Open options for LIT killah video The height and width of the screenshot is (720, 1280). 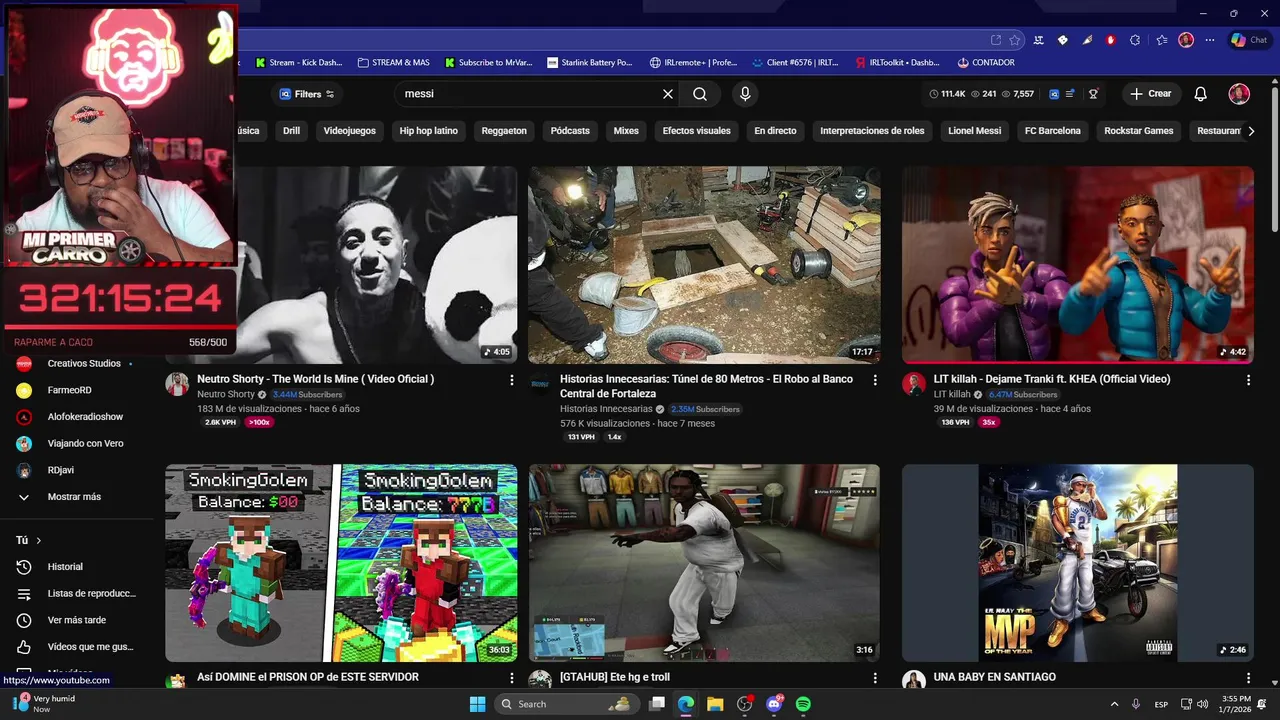(1248, 380)
